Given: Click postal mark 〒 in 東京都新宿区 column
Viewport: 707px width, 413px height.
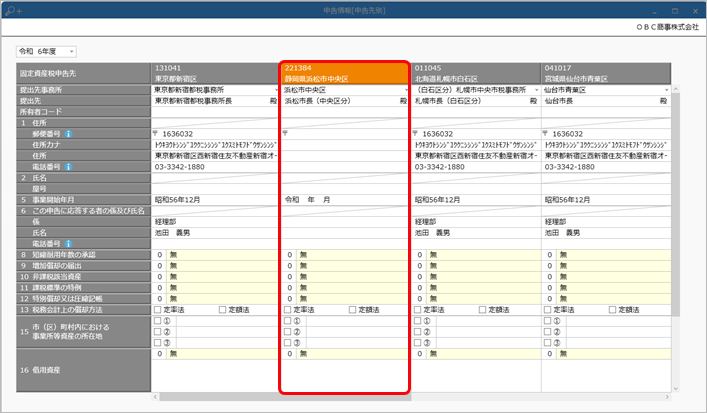Looking at the screenshot, I should point(155,133).
